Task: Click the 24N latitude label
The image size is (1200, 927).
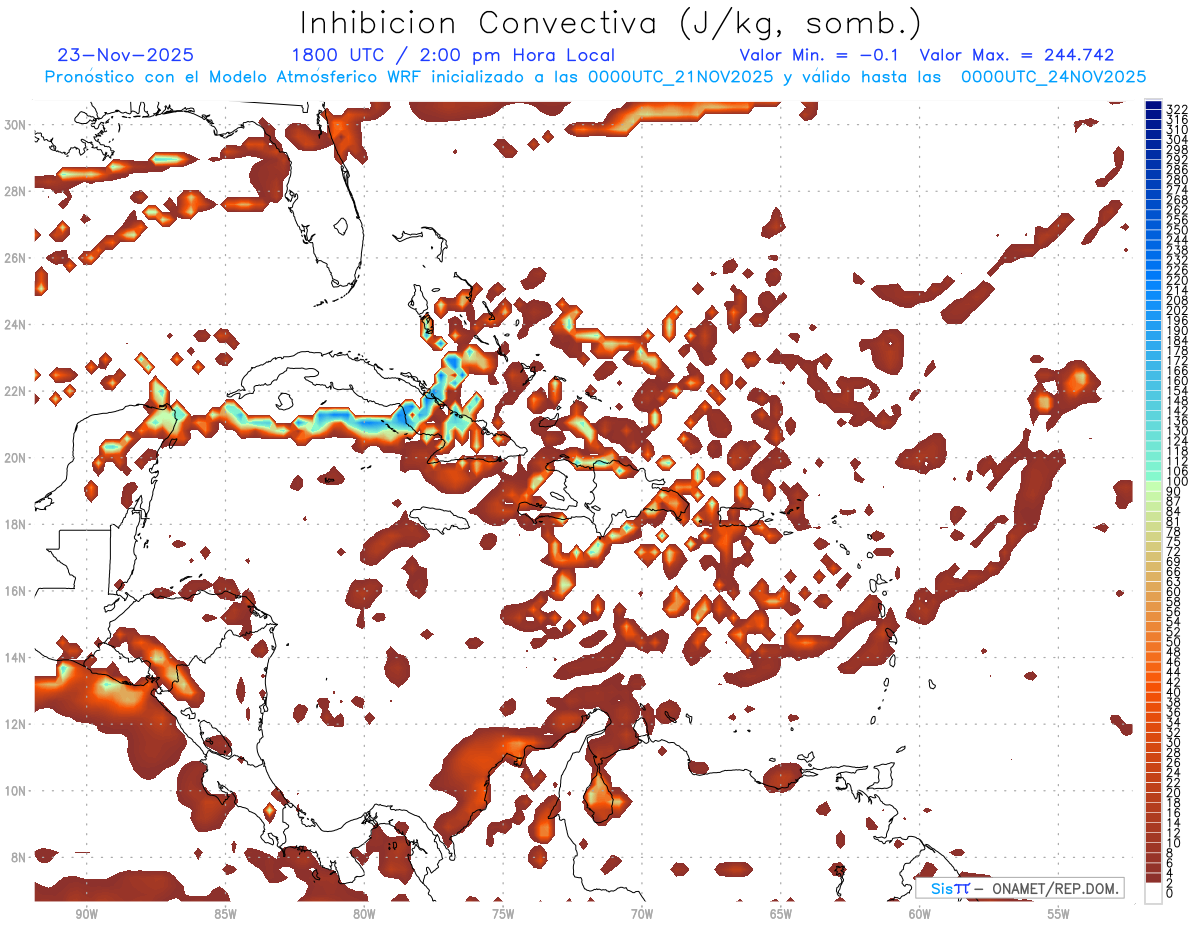Action: [x=16, y=324]
